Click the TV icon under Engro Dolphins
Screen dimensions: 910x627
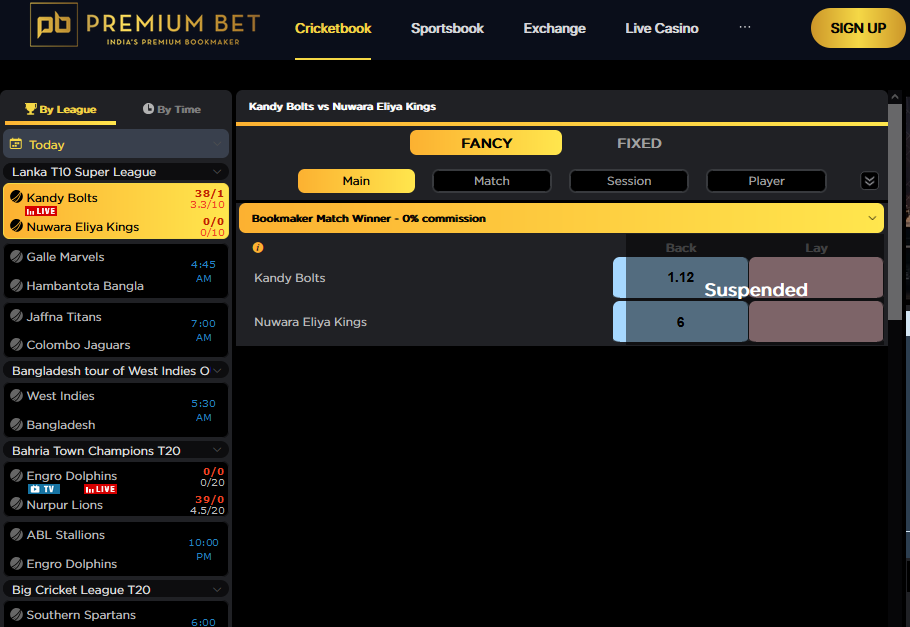tap(43, 489)
